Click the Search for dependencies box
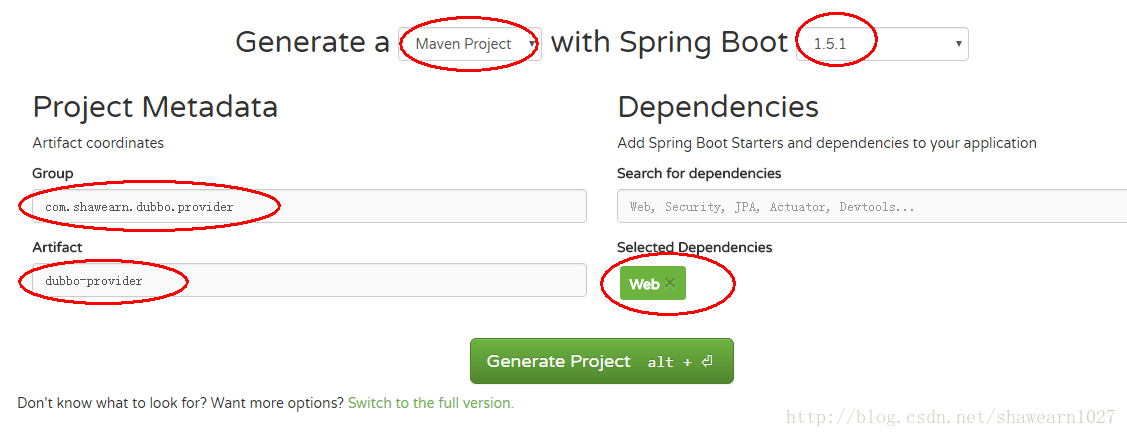The width and height of the screenshot is (1127, 437). point(872,206)
